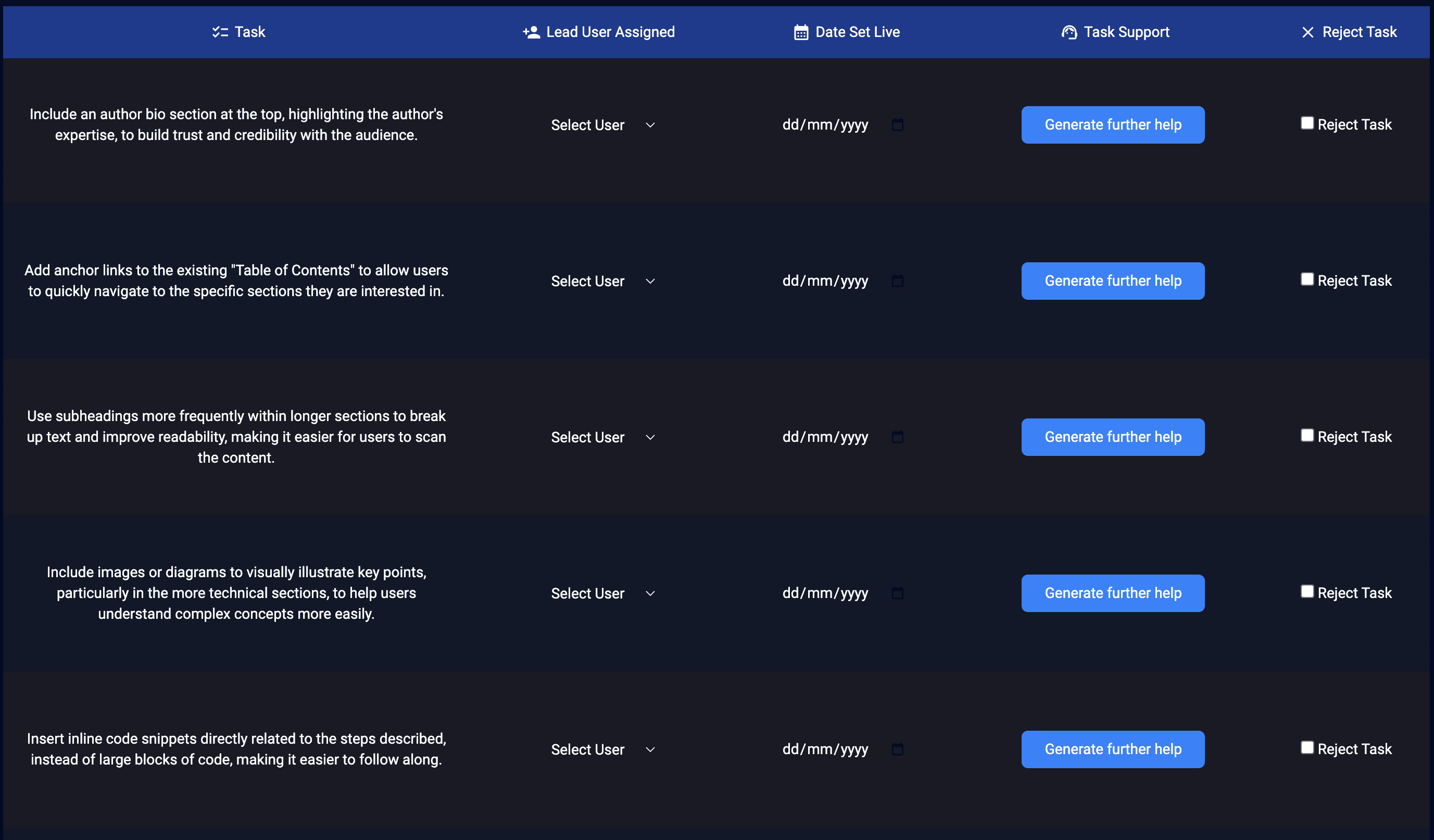Open Select User dropdown for anchor links task
The height and width of the screenshot is (840, 1434).
point(602,281)
